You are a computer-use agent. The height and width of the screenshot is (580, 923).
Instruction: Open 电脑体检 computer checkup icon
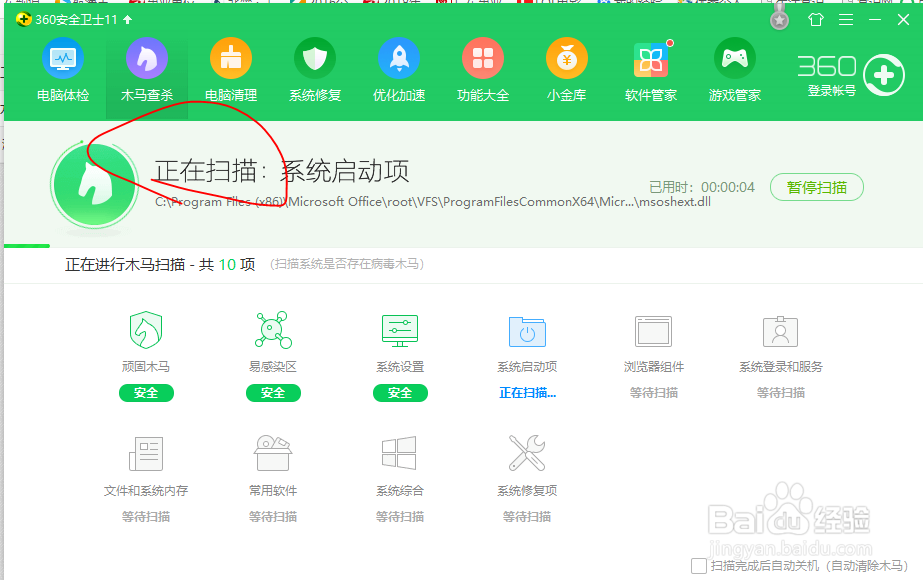pos(63,58)
